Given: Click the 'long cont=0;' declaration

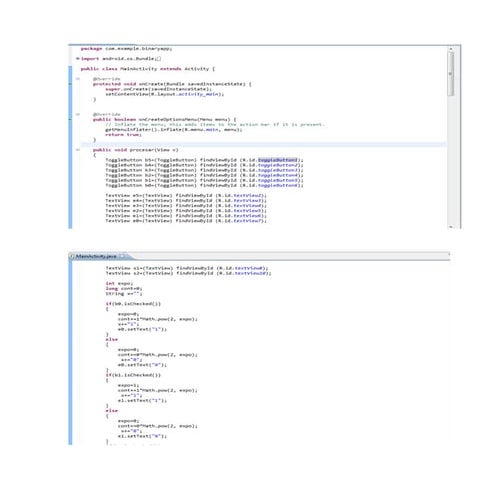Looking at the screenshot, I should coord(124,288).
